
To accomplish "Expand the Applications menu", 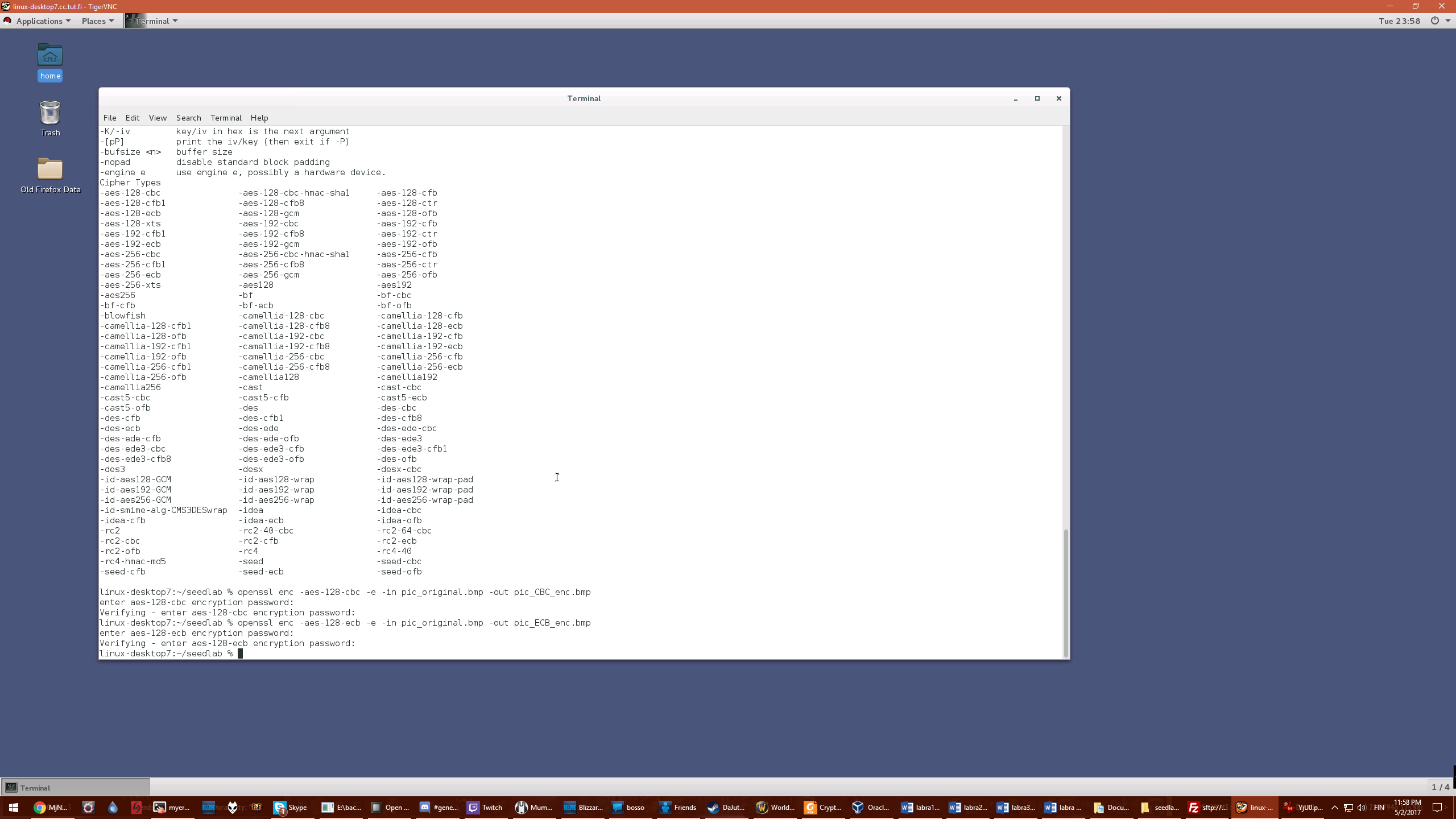I will pyautogui.click(x=39, y=21).
